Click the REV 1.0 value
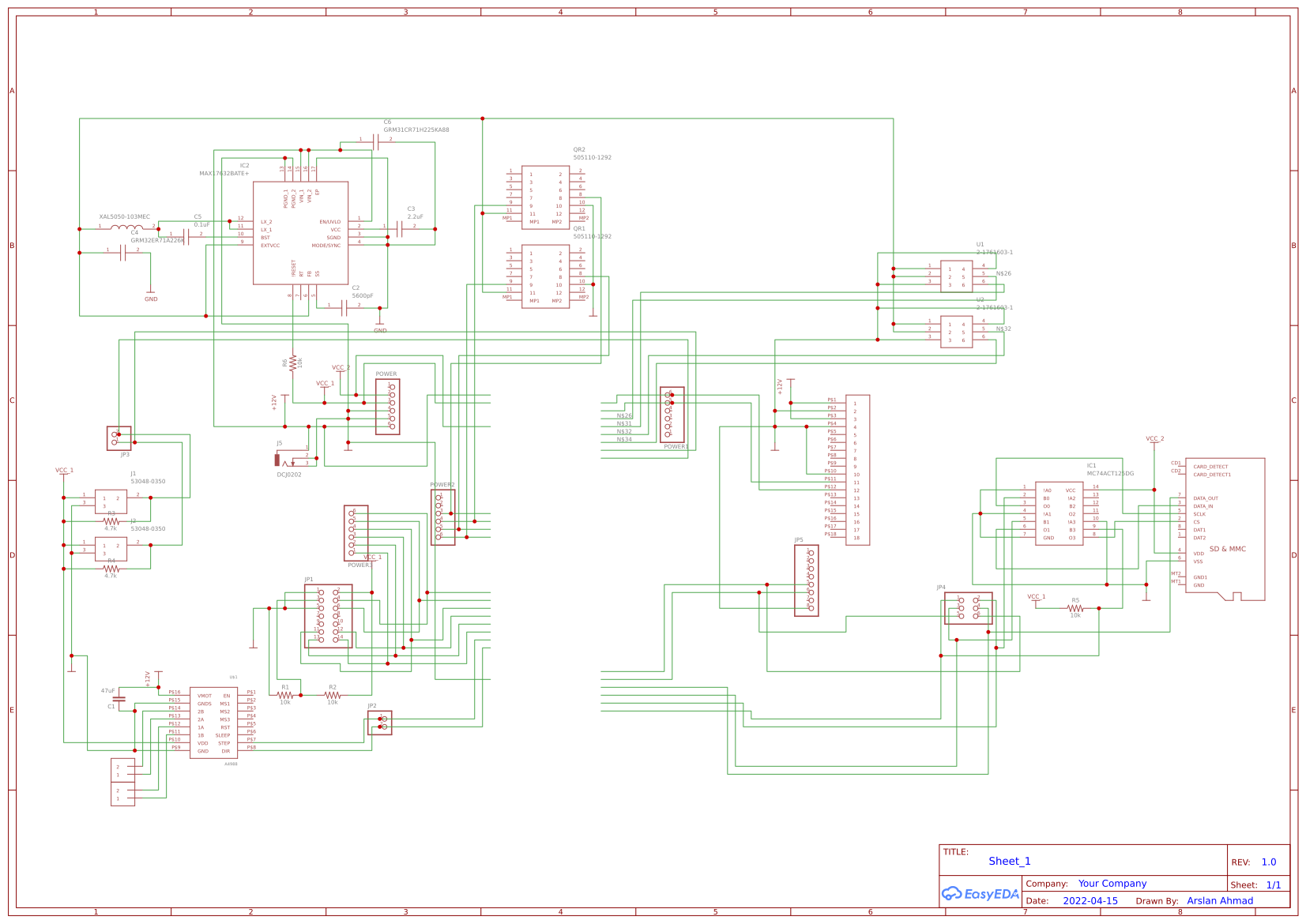This screenshot has height=924, width=1306. (1268, 862)
